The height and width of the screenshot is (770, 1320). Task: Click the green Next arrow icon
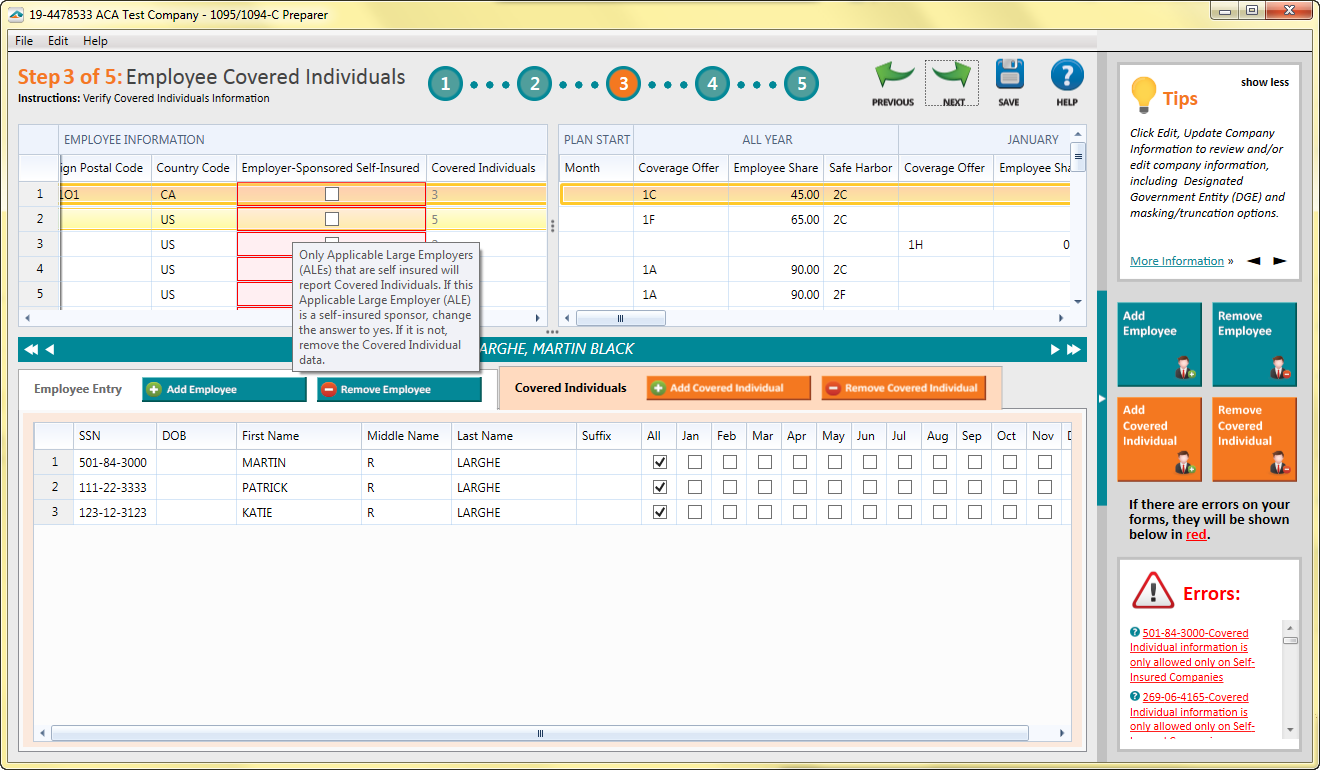coord(951,76)
